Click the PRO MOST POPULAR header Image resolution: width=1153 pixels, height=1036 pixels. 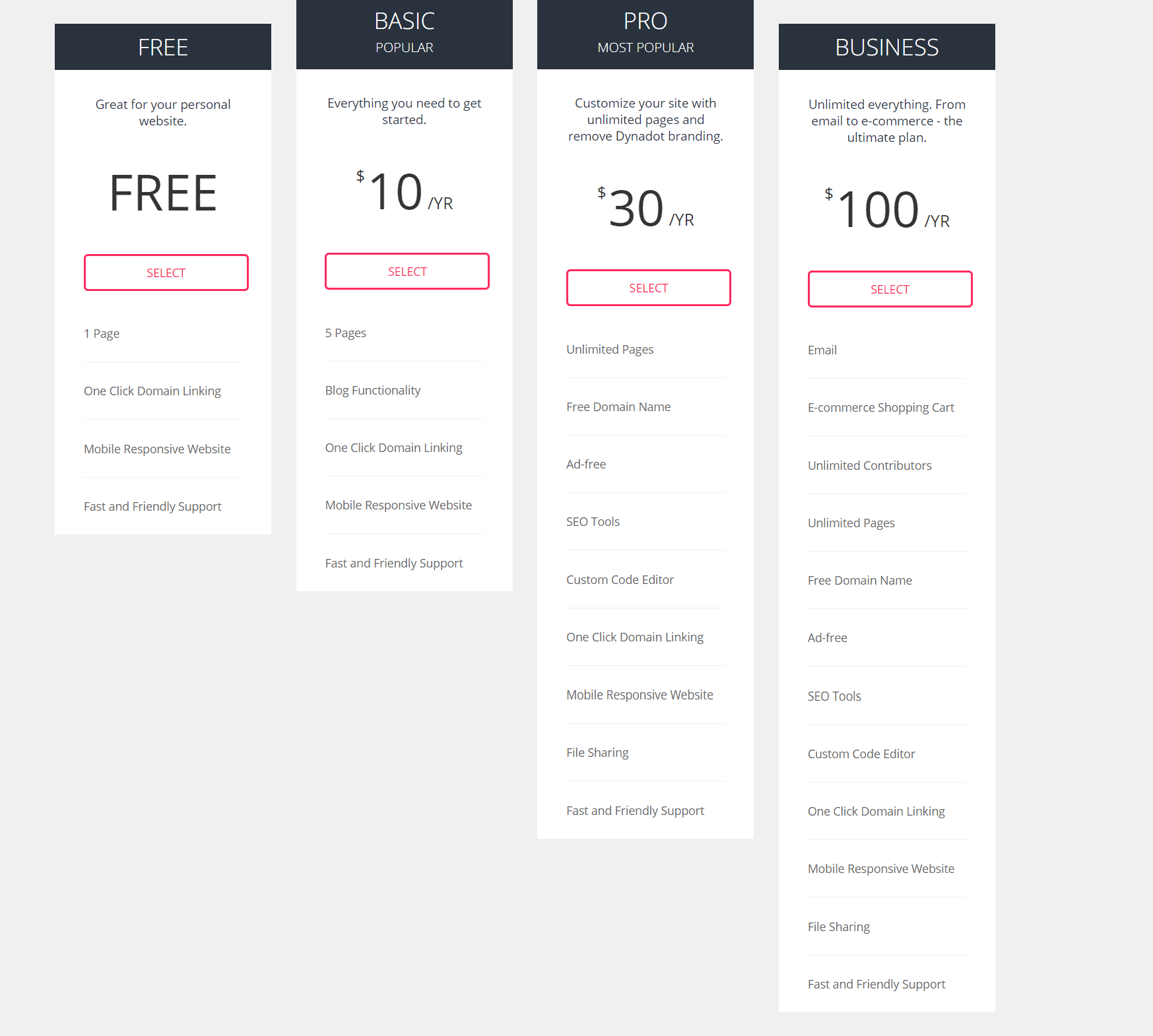point(645,34)
